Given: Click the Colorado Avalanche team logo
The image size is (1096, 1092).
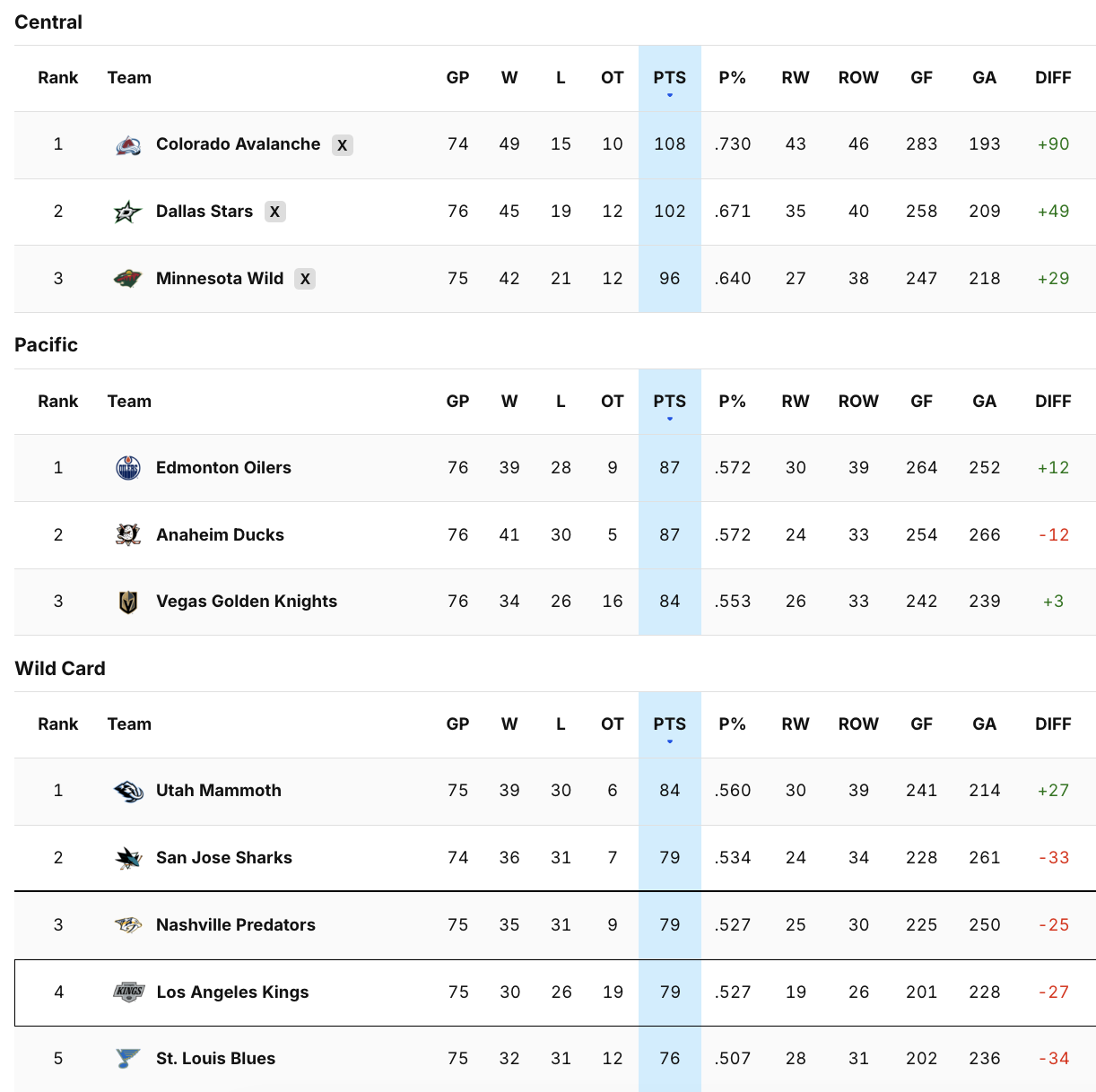Looking at the screenshot, I should point(128,144).
